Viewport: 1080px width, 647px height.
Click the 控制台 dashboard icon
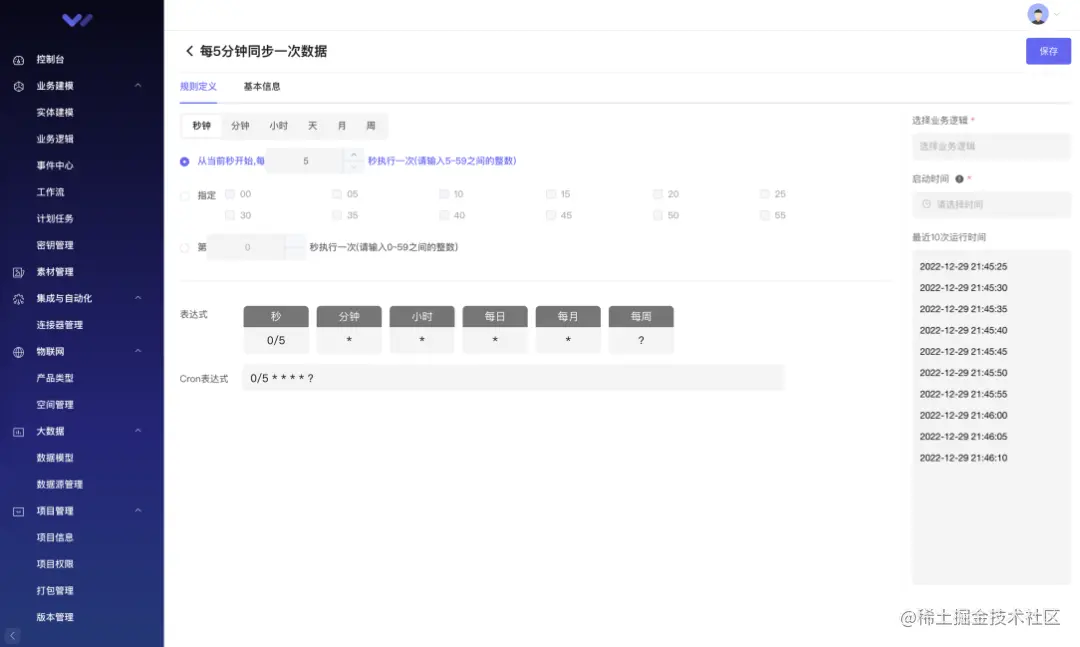pos(19,60)
